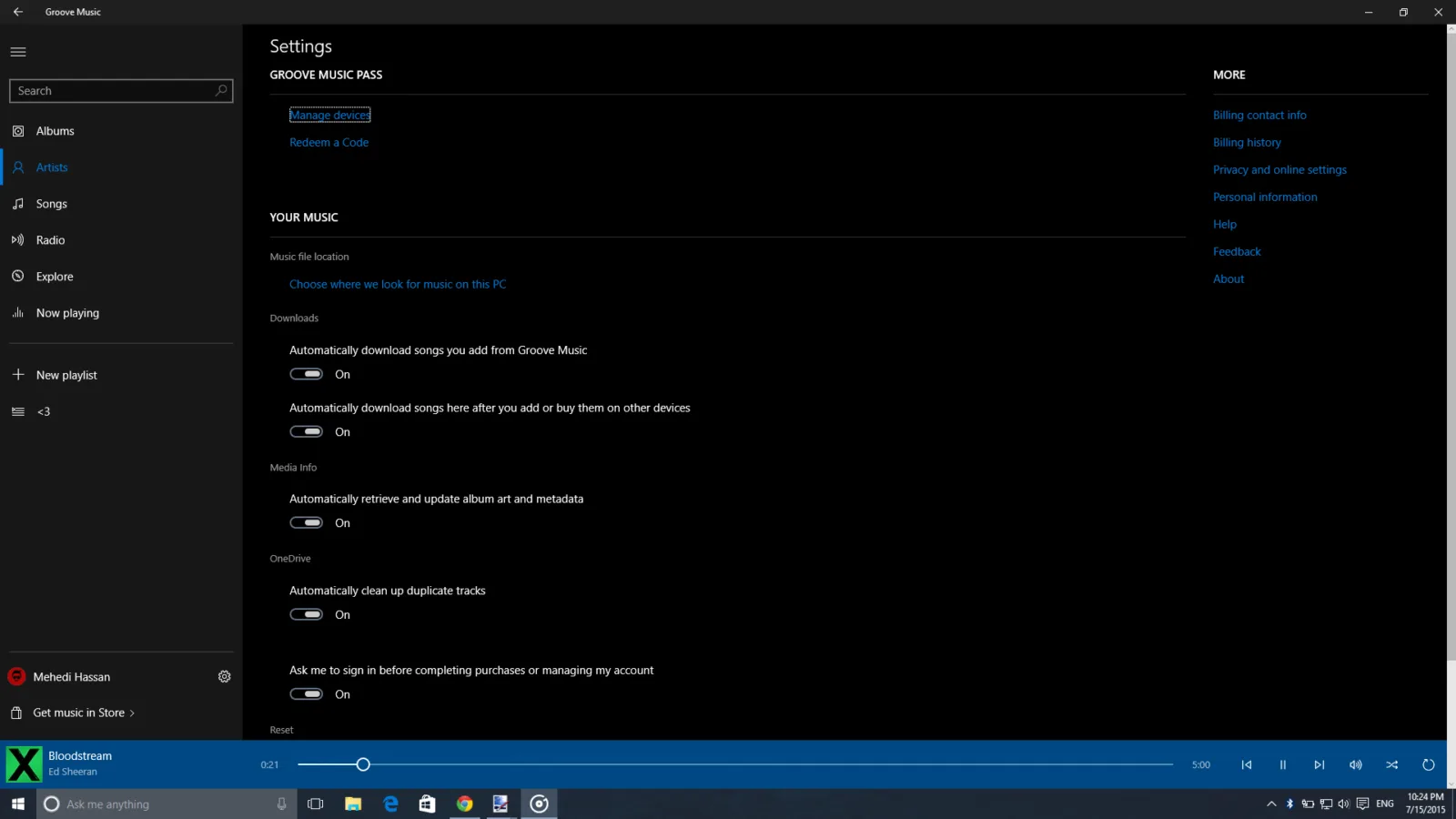Viewport: 1456px width, 819px height.
Task: Open Google Chrome from the taskbar
Action: tap(464, 804)
